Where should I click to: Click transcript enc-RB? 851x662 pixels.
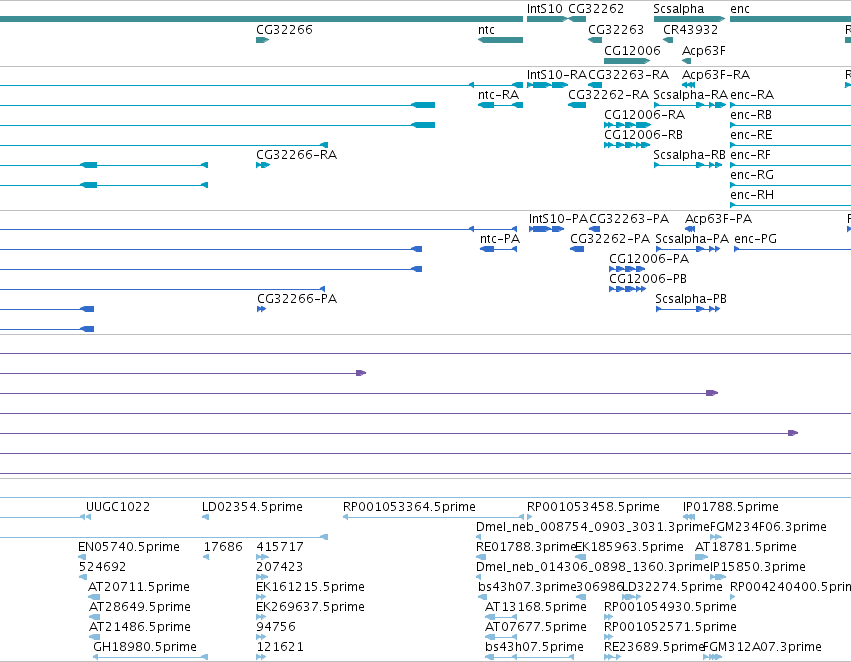coord(751,114)
